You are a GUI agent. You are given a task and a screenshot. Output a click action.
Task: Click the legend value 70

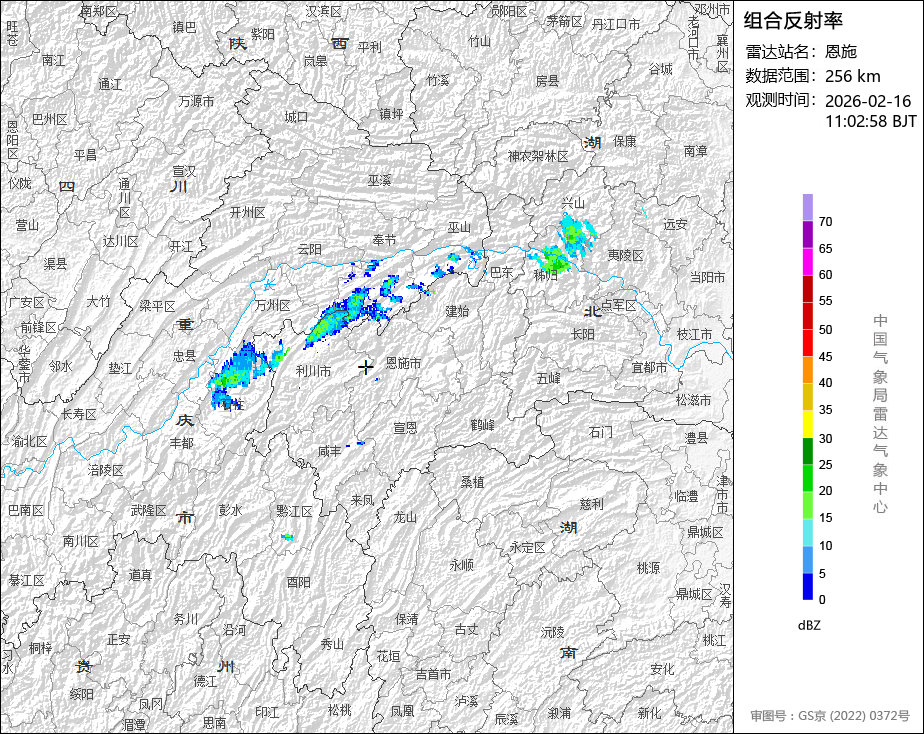826,221
